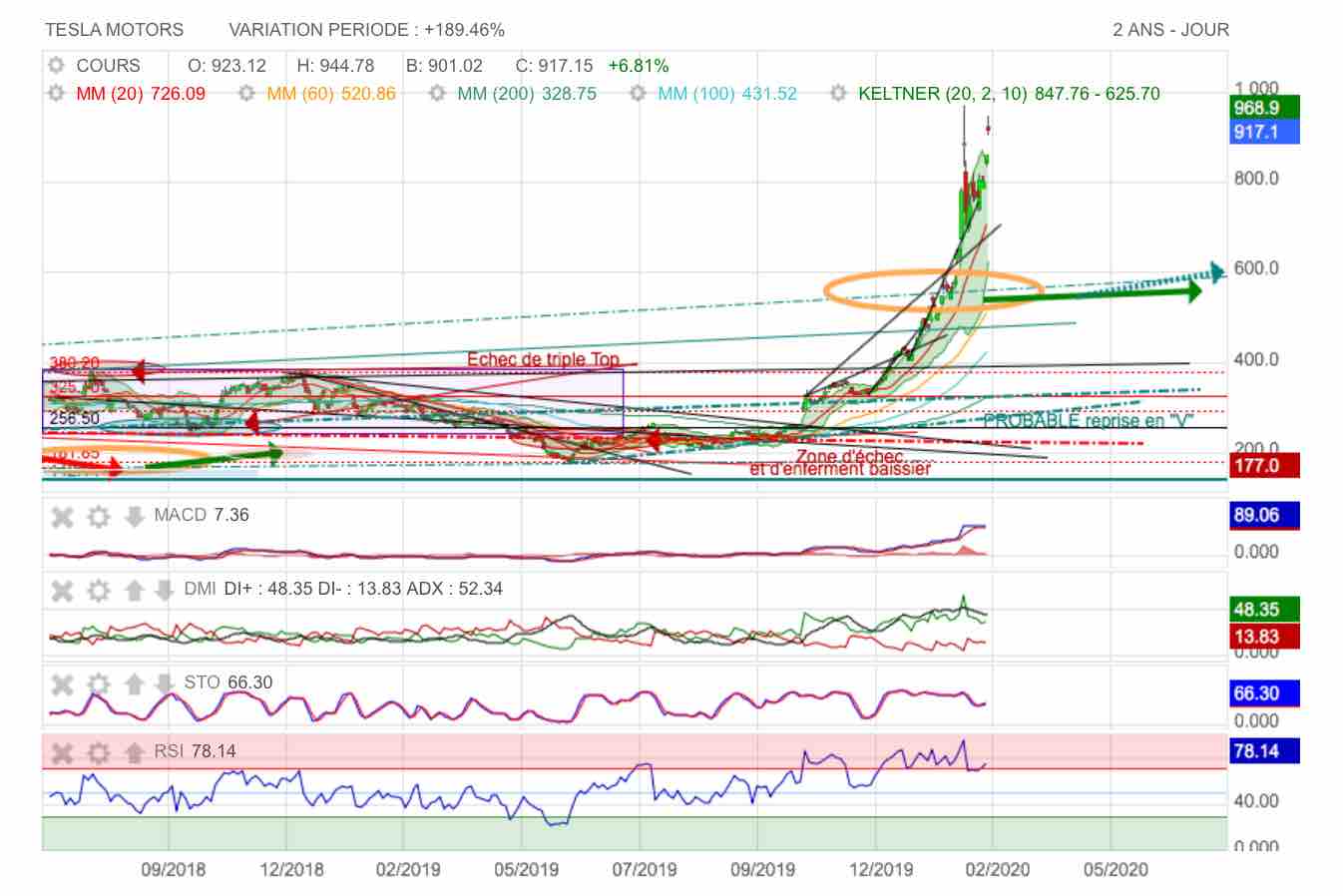Click the red 177.0 price tag
The width and height of the screenshot is (1343, 896).
point(1265,465)
